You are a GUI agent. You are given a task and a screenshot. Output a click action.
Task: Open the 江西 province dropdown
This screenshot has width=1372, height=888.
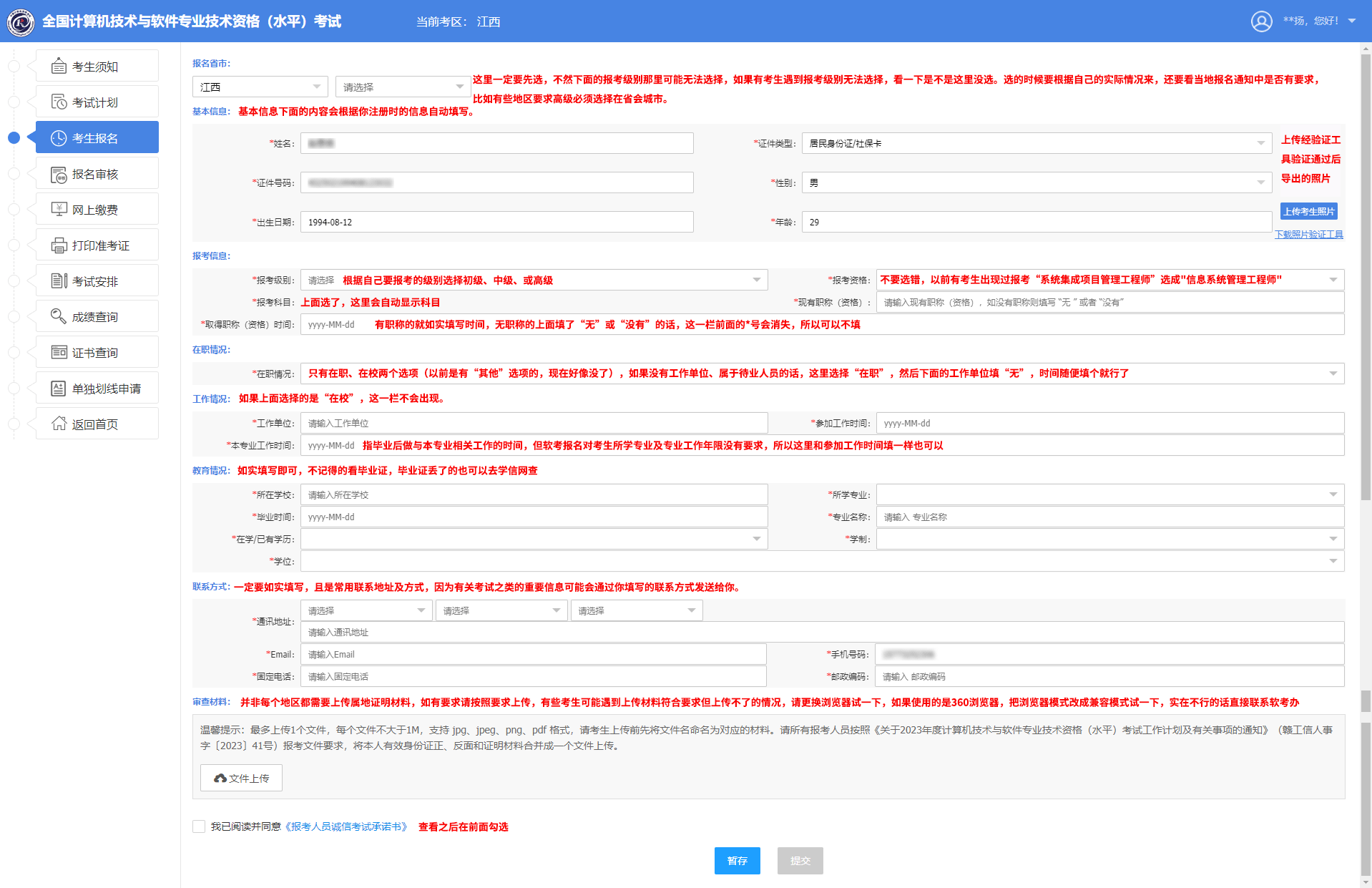click(x=260, y=87)
